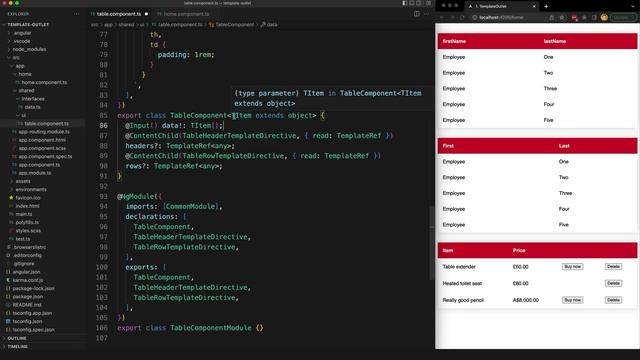Reload the localhost page
The image size is (640, 360).
click(x=462, y=18)
